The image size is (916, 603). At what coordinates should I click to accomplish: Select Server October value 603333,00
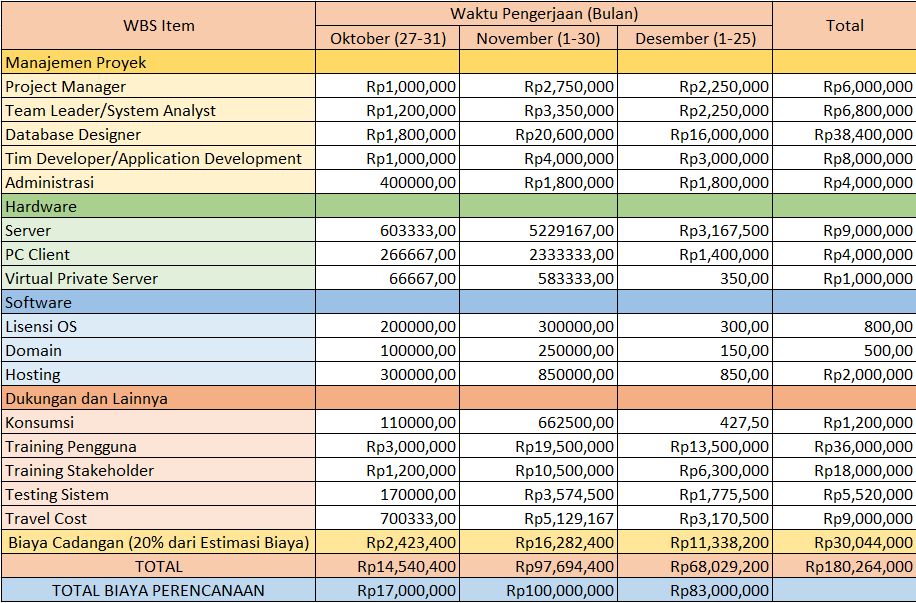click(388, 230)
